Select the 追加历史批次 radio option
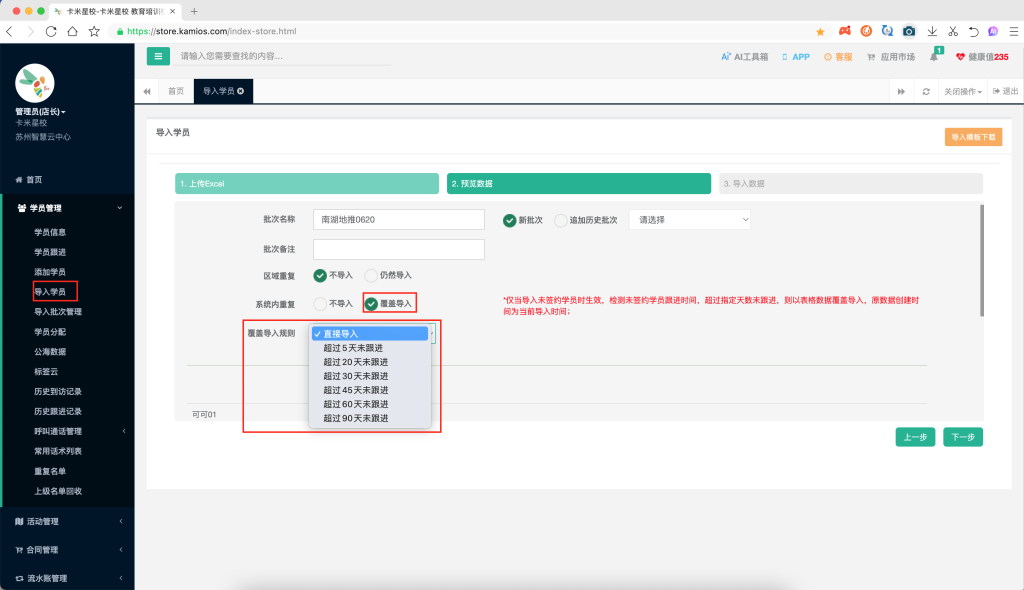 click(x=560, y=220)
